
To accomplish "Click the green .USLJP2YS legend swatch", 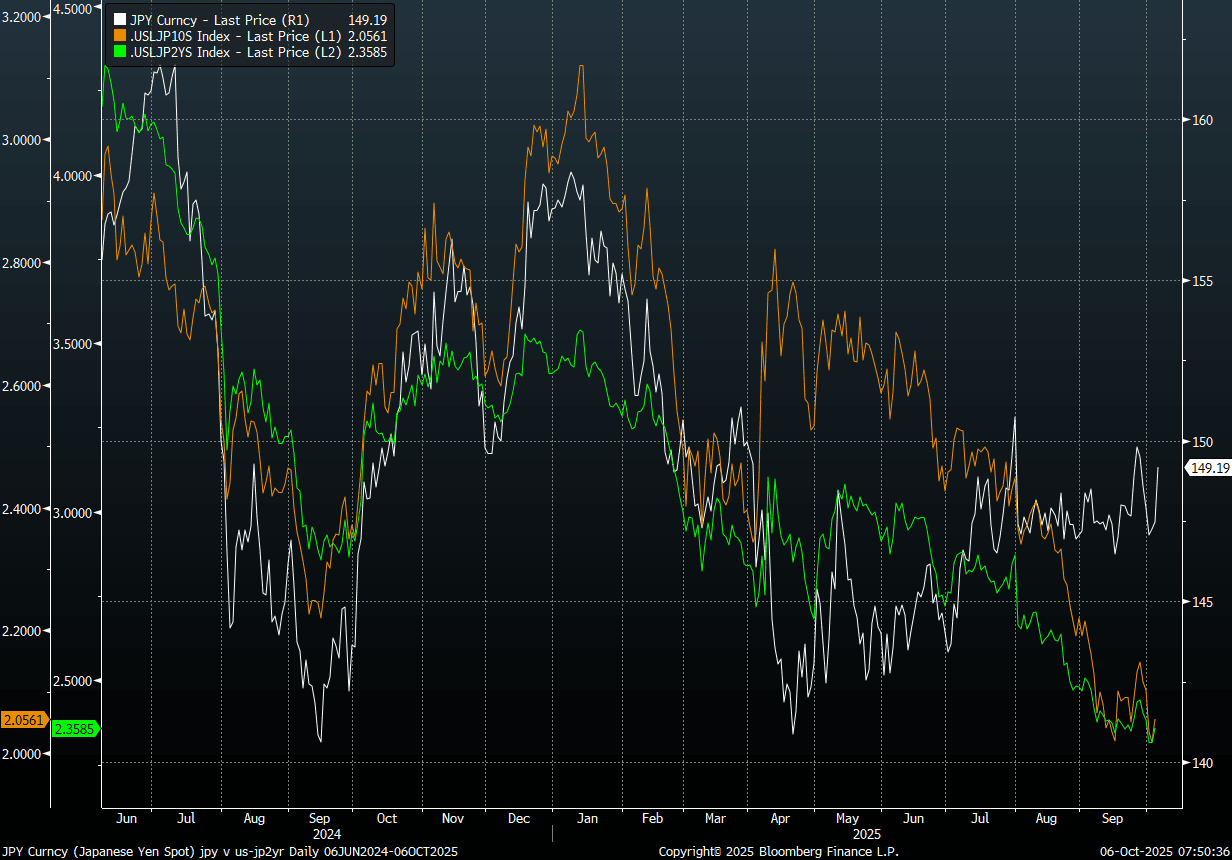I will (x=121, y=51).
